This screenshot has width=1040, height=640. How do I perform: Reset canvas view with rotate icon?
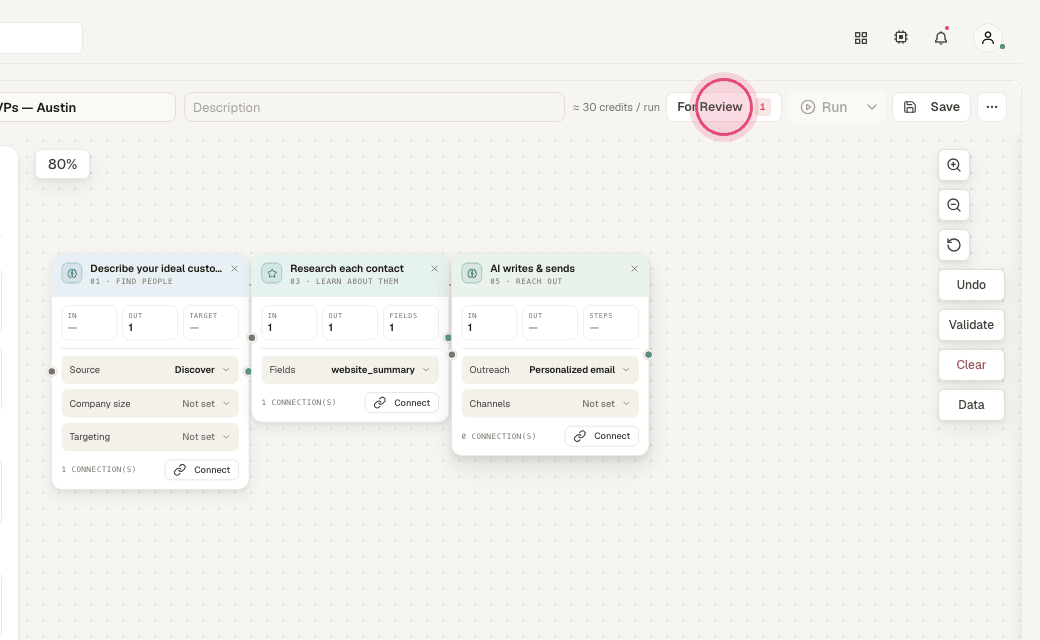(954, 245)
